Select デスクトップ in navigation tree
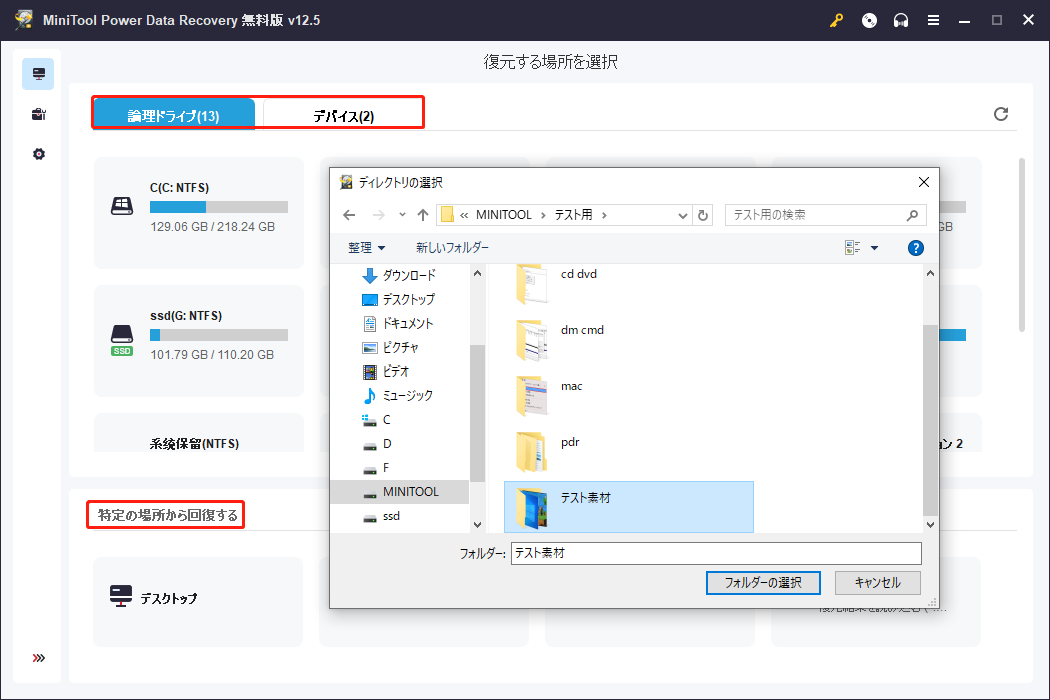The height and width of the screenshot is (700, 1050). [398, 299]
